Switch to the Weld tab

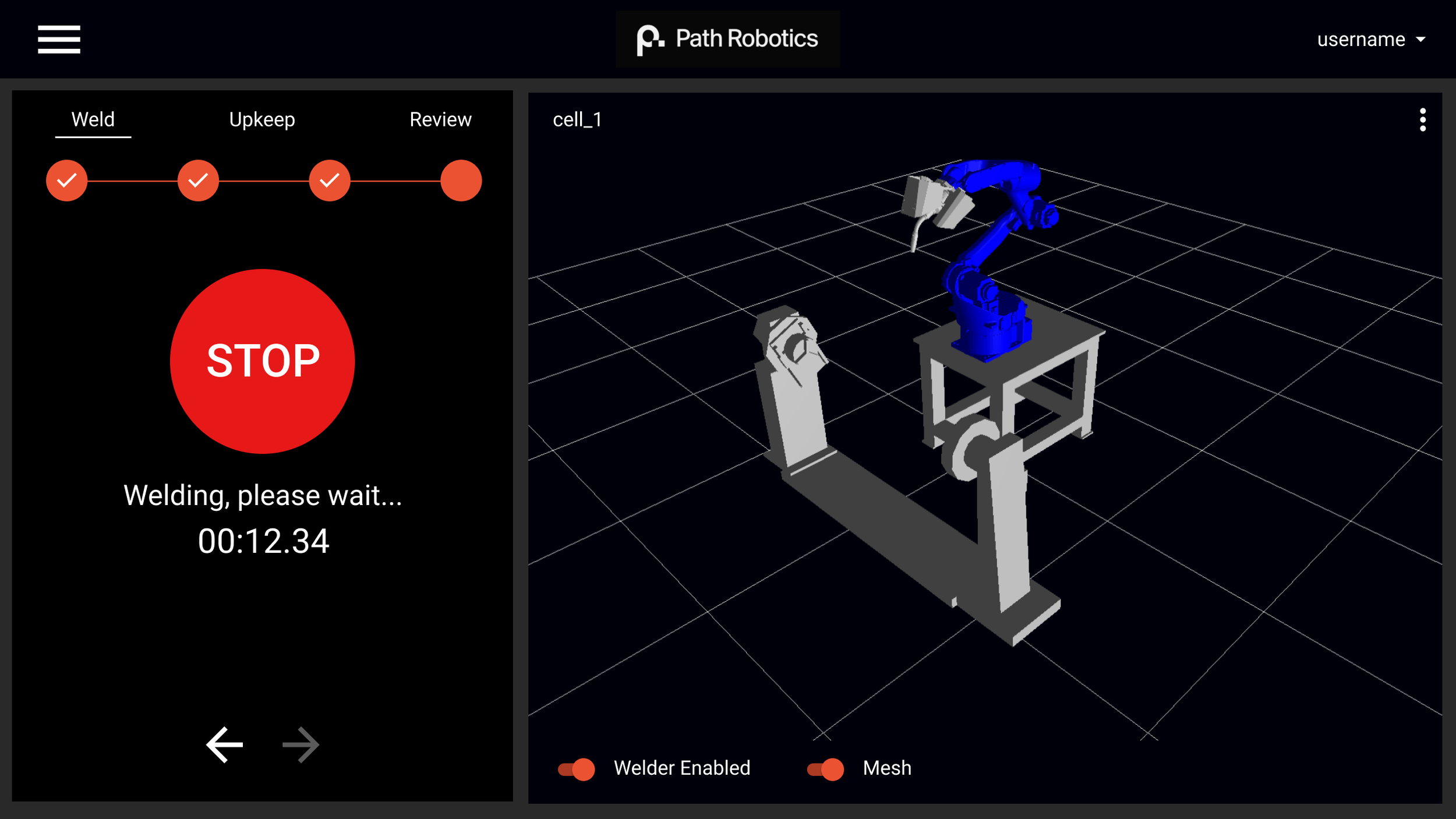point(93,119)
